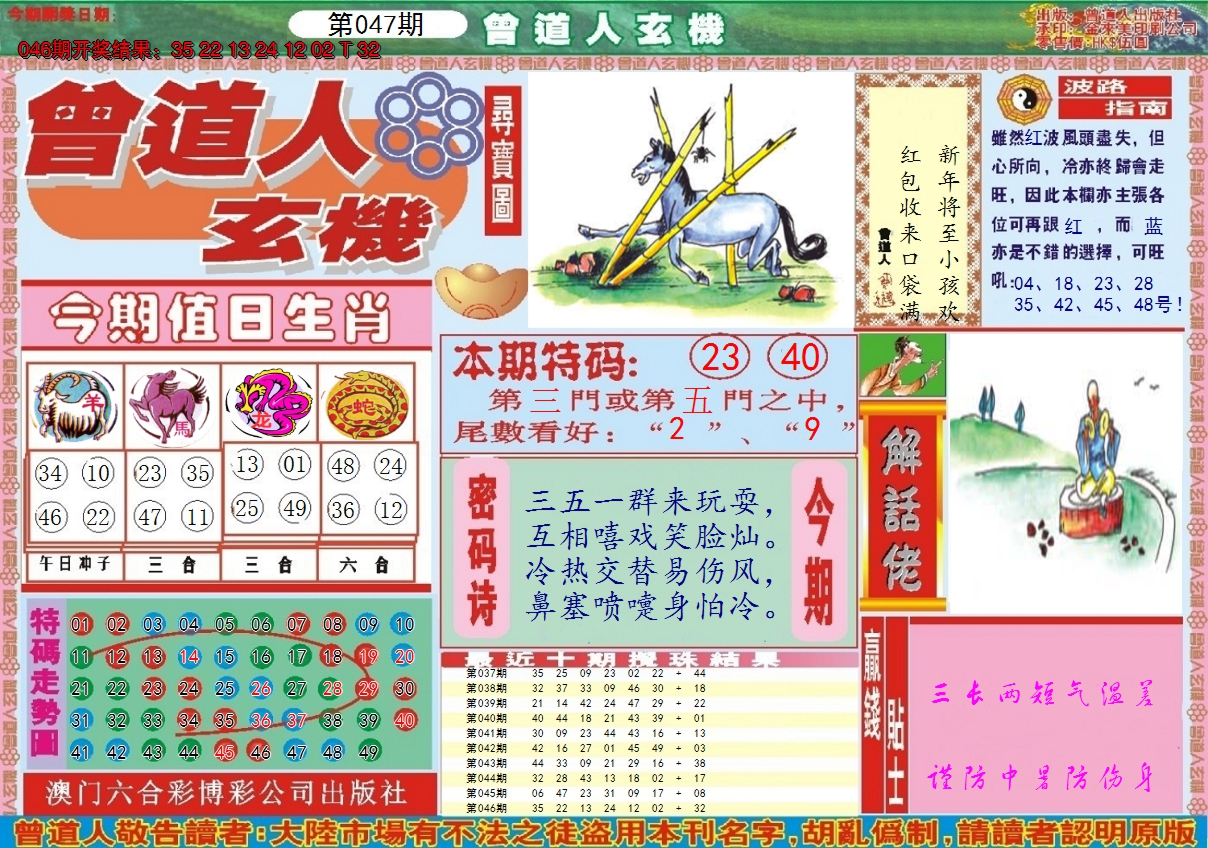Click the pointing man icon beside 解話佬

tap(902, 365)
